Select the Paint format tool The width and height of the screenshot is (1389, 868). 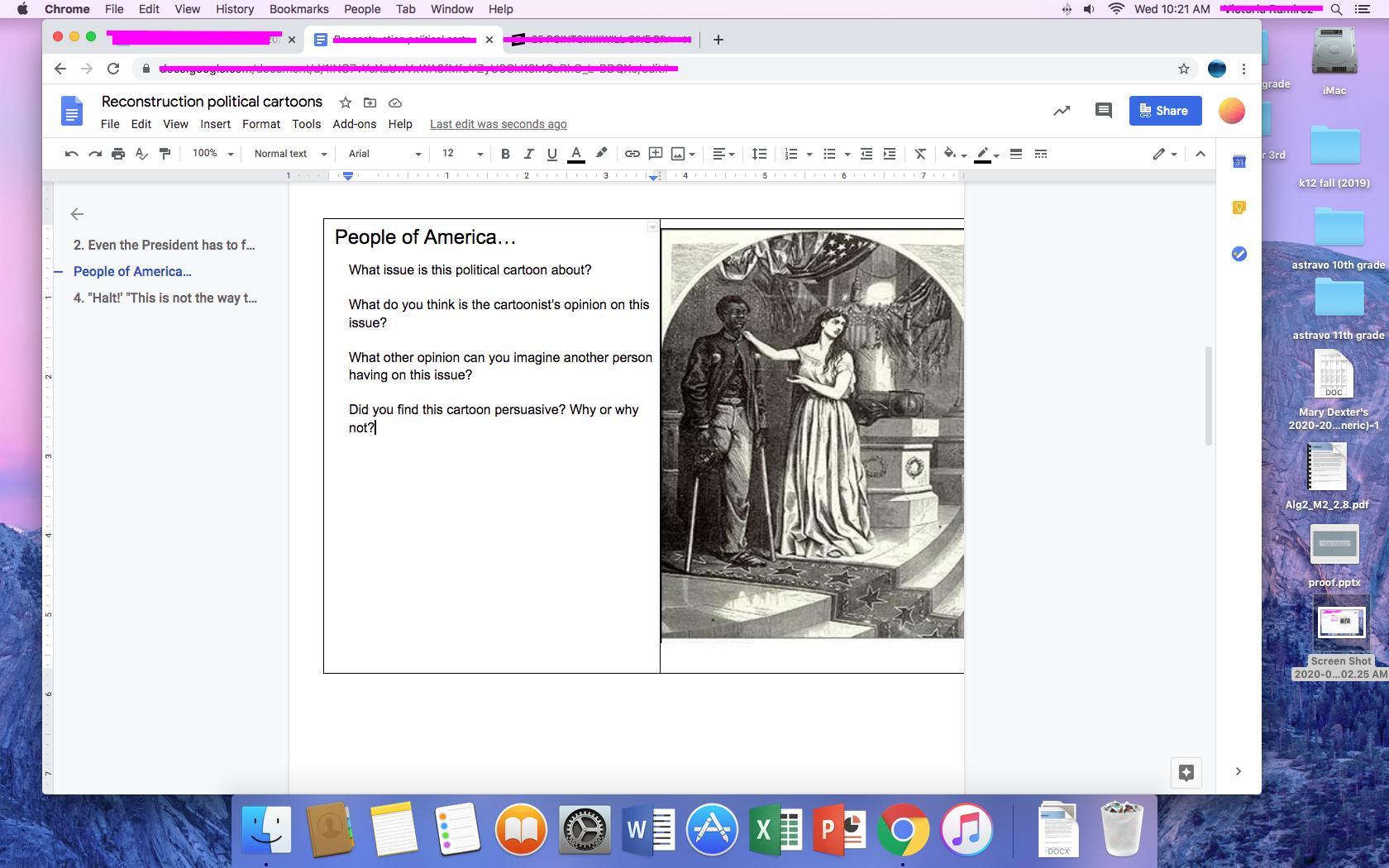point(165,154)
